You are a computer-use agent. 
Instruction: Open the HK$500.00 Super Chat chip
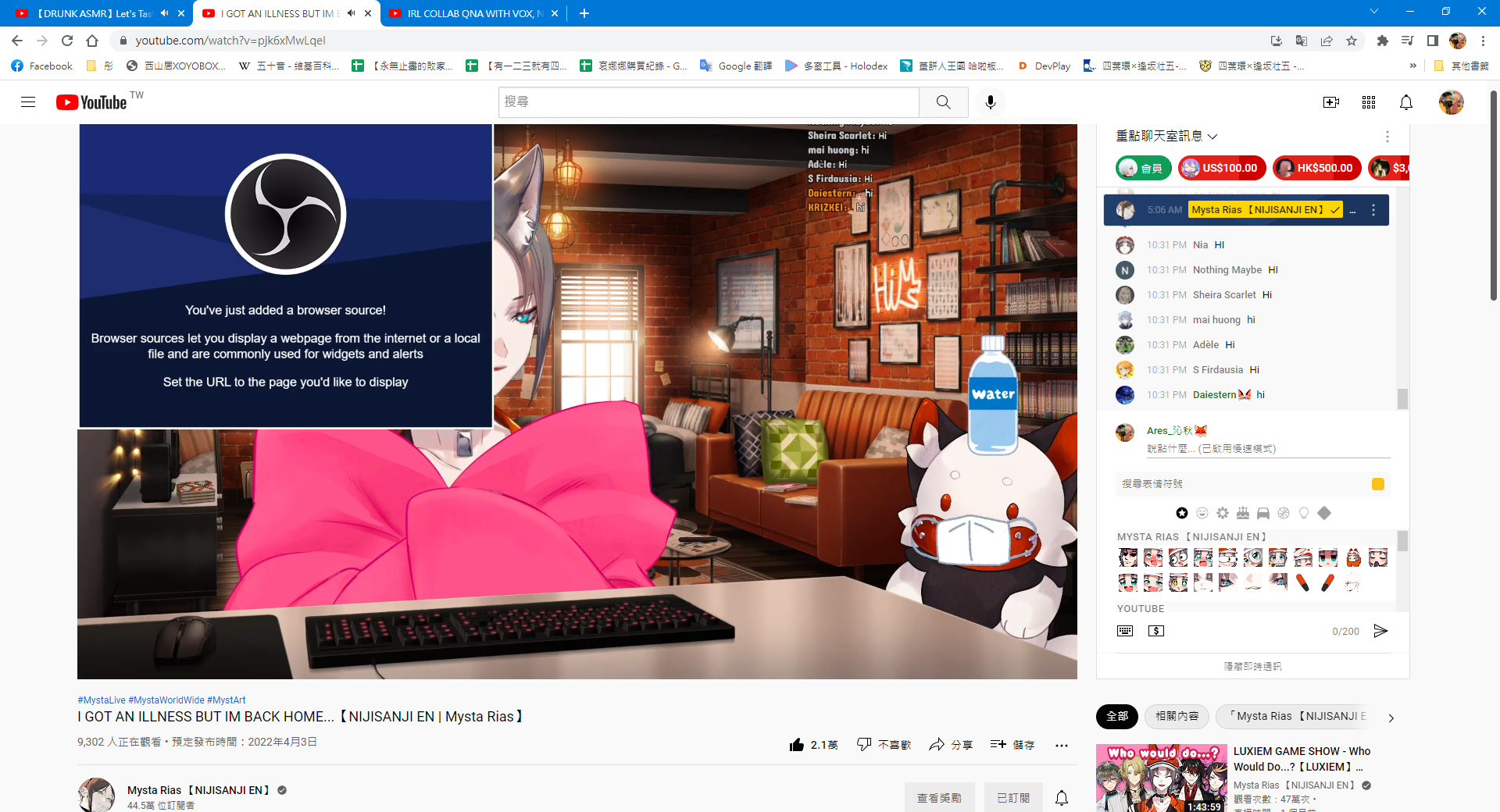pos(1317,168)
